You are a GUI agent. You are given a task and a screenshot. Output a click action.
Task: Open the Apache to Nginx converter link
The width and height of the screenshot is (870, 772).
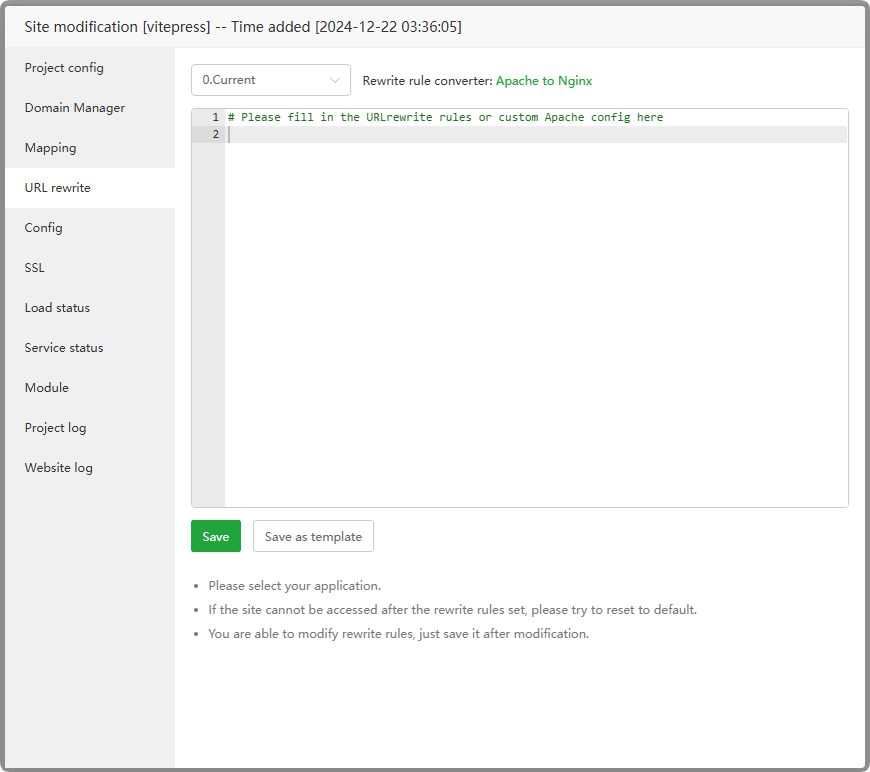(x=544, y=81)
